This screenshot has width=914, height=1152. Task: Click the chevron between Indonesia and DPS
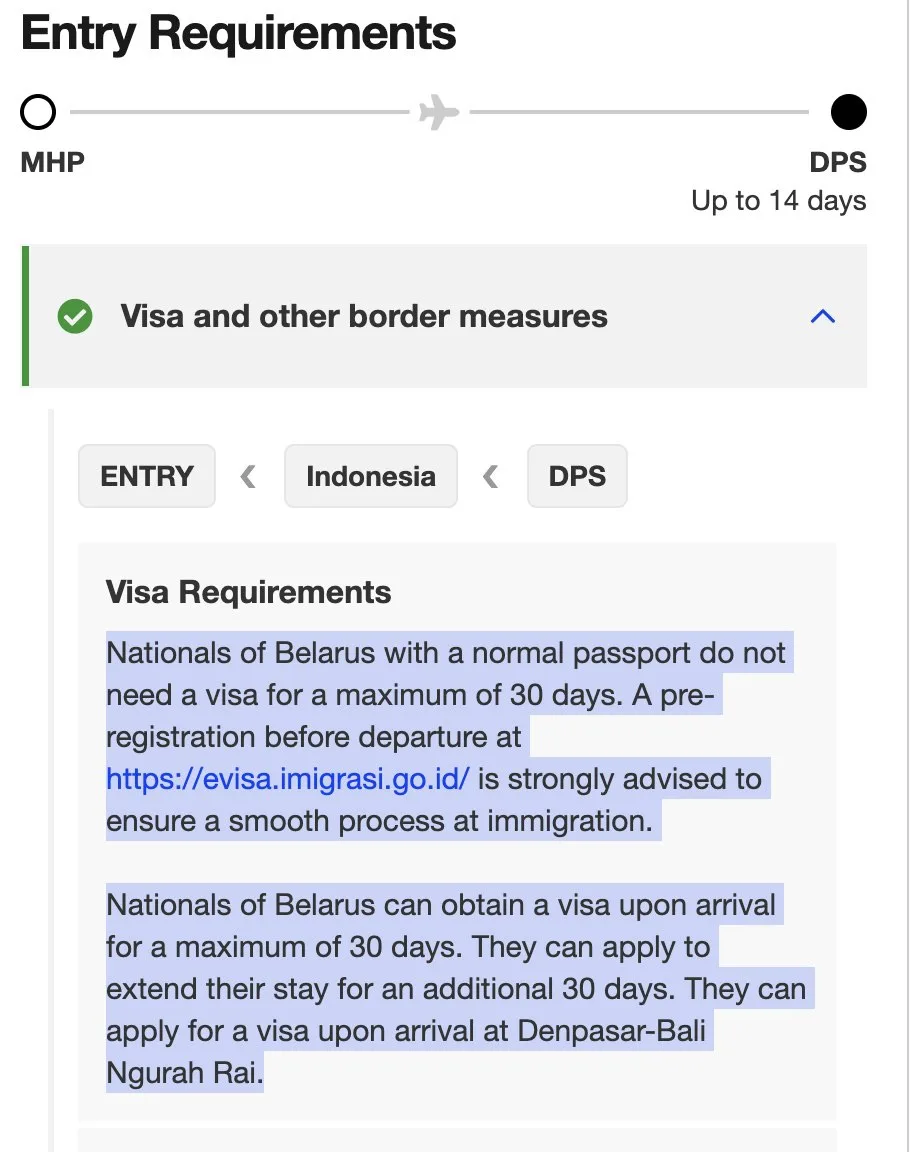point(491,476)
